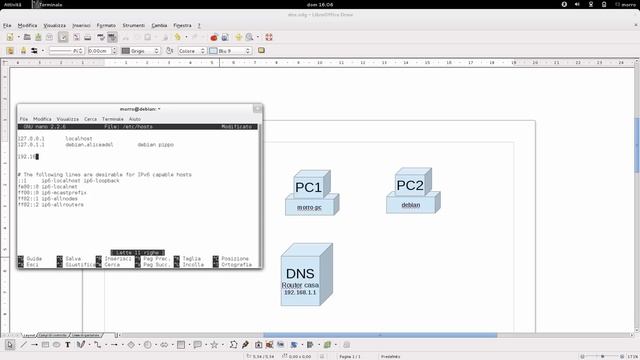Select the DNS Router casa shape

307,274
